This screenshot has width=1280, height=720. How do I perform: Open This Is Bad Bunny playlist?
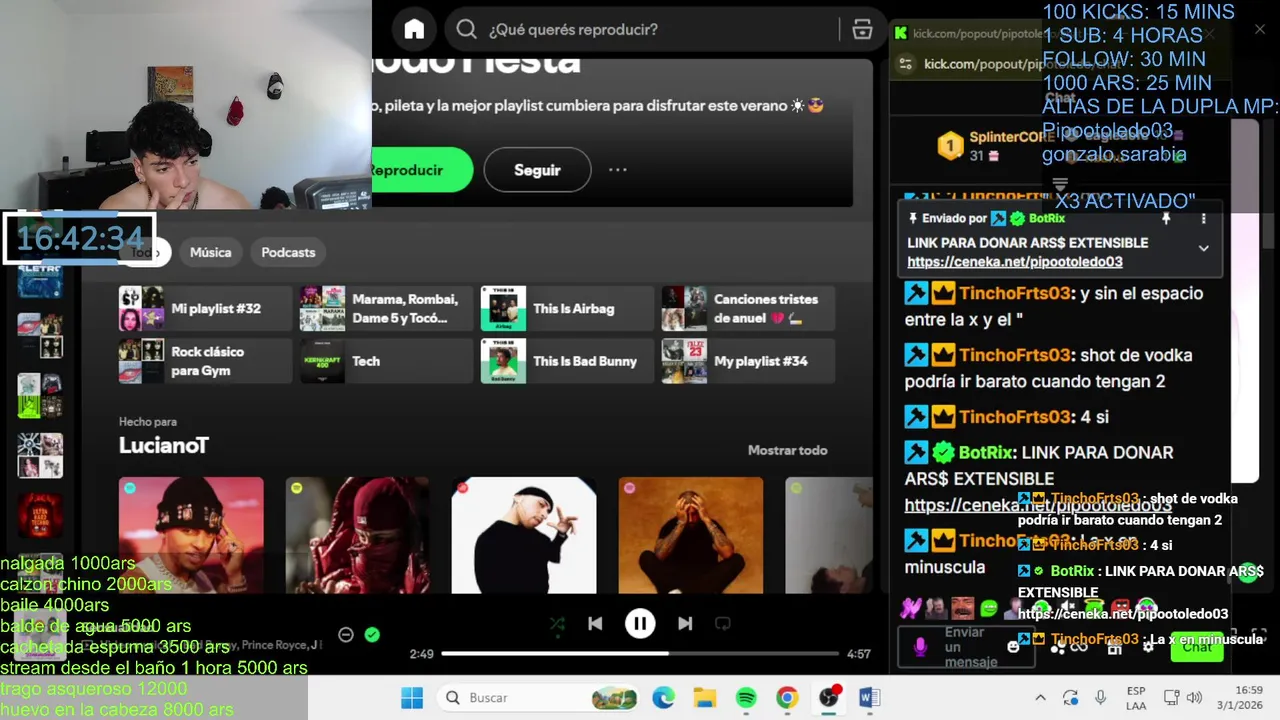tap(567, 361)
